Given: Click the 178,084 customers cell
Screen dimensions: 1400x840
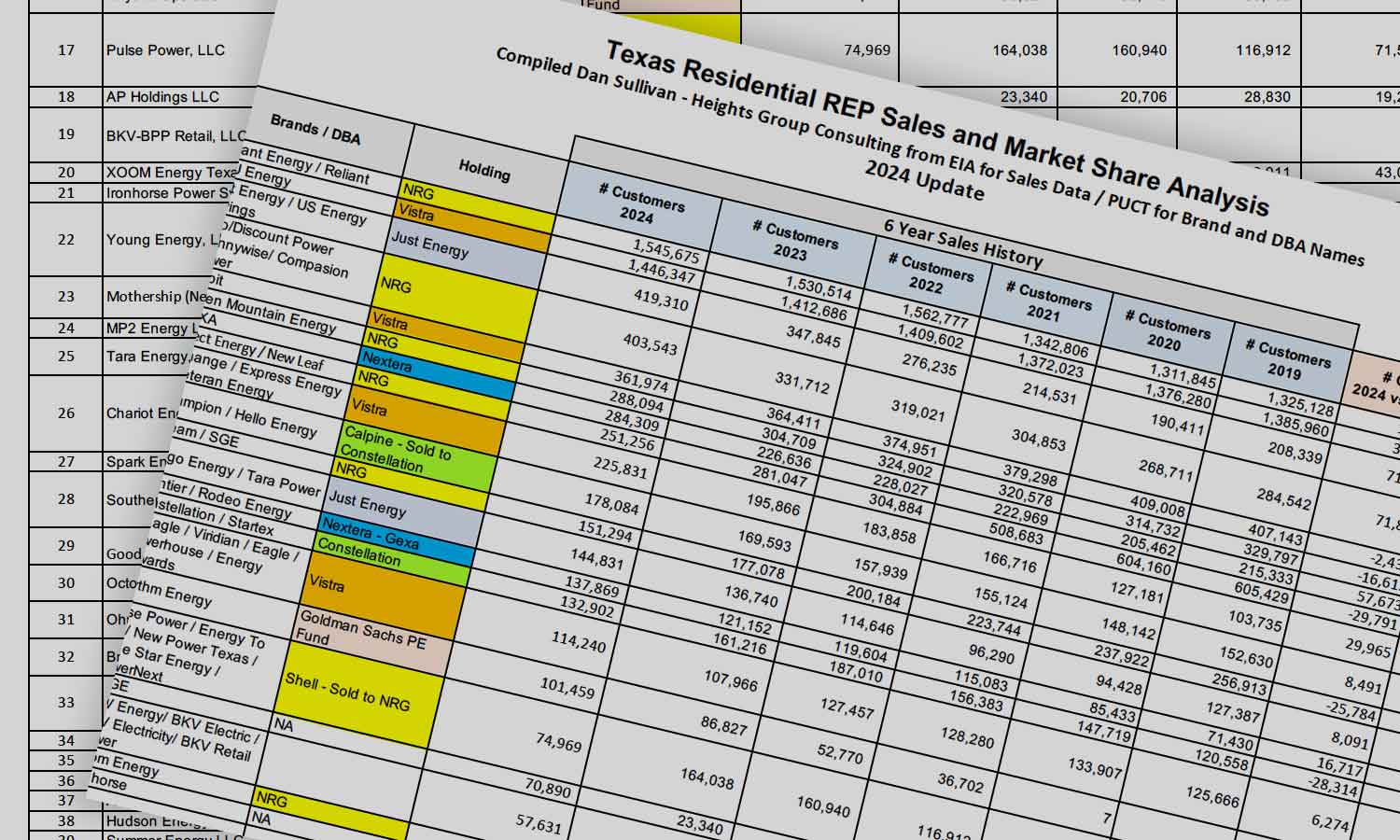Looking at the screenshot, I should click(611, 504).
